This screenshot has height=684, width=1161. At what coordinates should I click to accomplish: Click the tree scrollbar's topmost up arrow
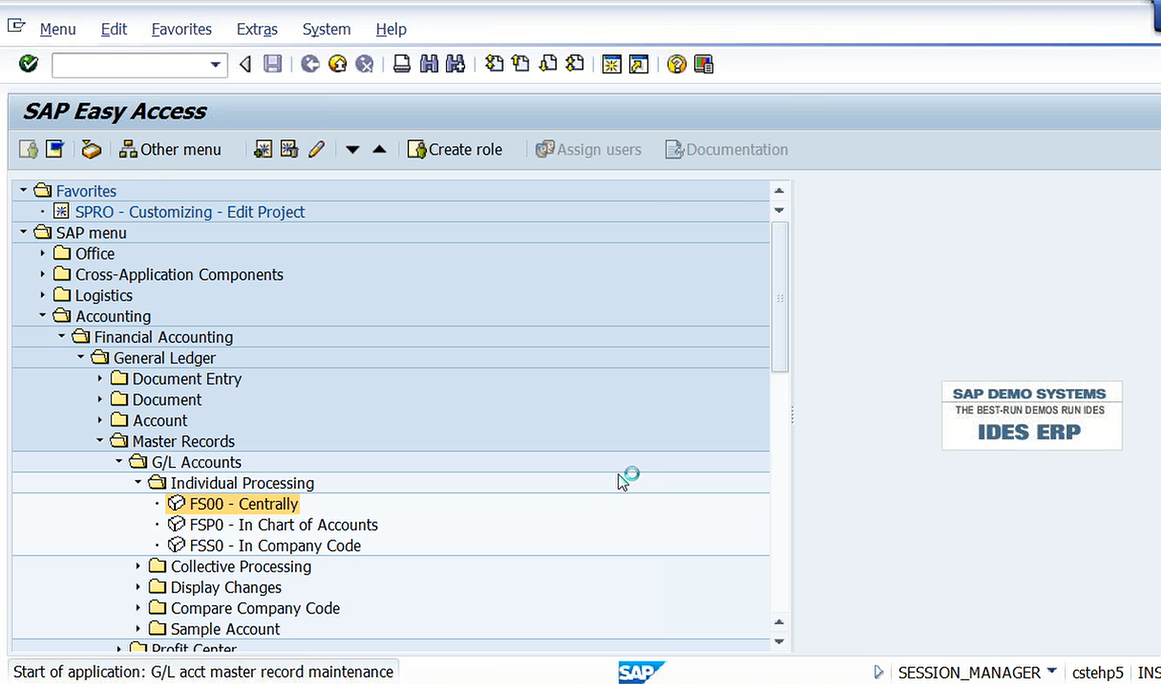(x=779, y=190)
